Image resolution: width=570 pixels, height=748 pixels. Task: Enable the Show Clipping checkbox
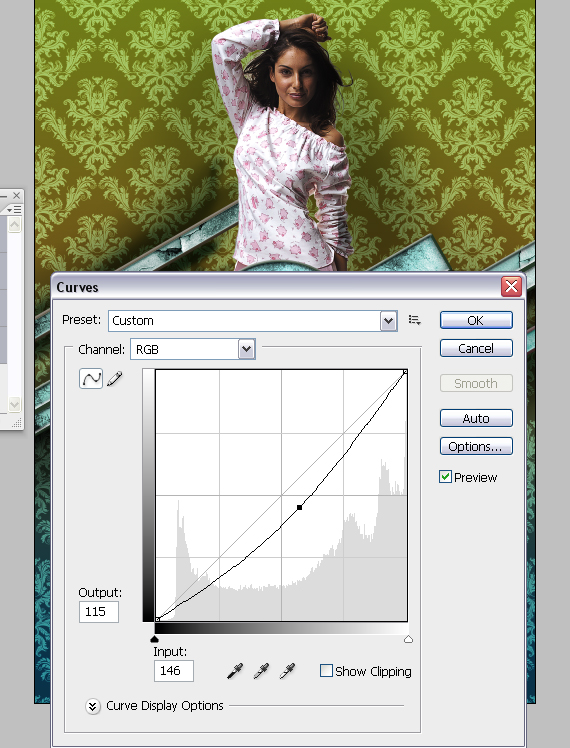click(326, 671)
